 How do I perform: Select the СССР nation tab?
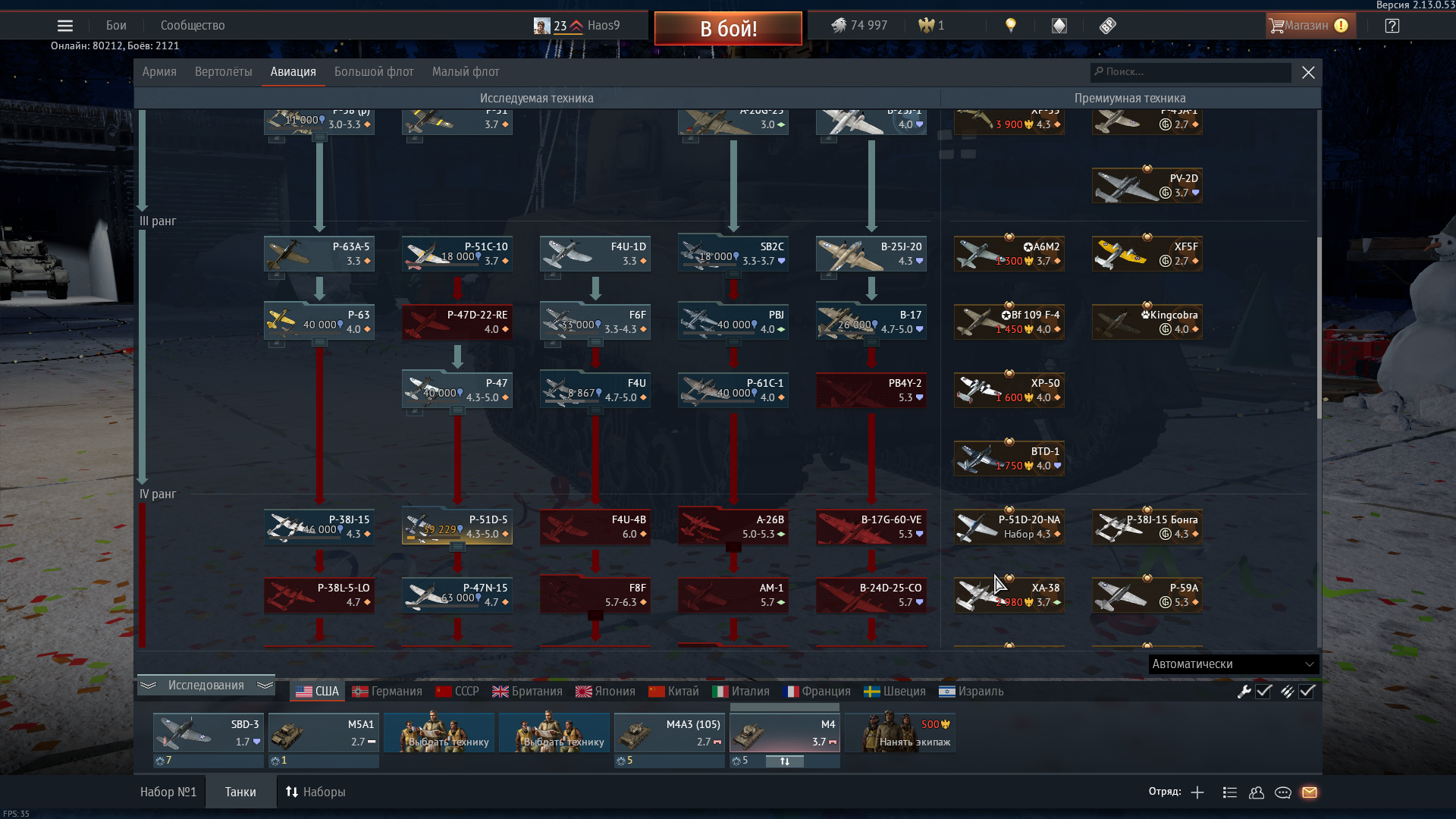457,692
